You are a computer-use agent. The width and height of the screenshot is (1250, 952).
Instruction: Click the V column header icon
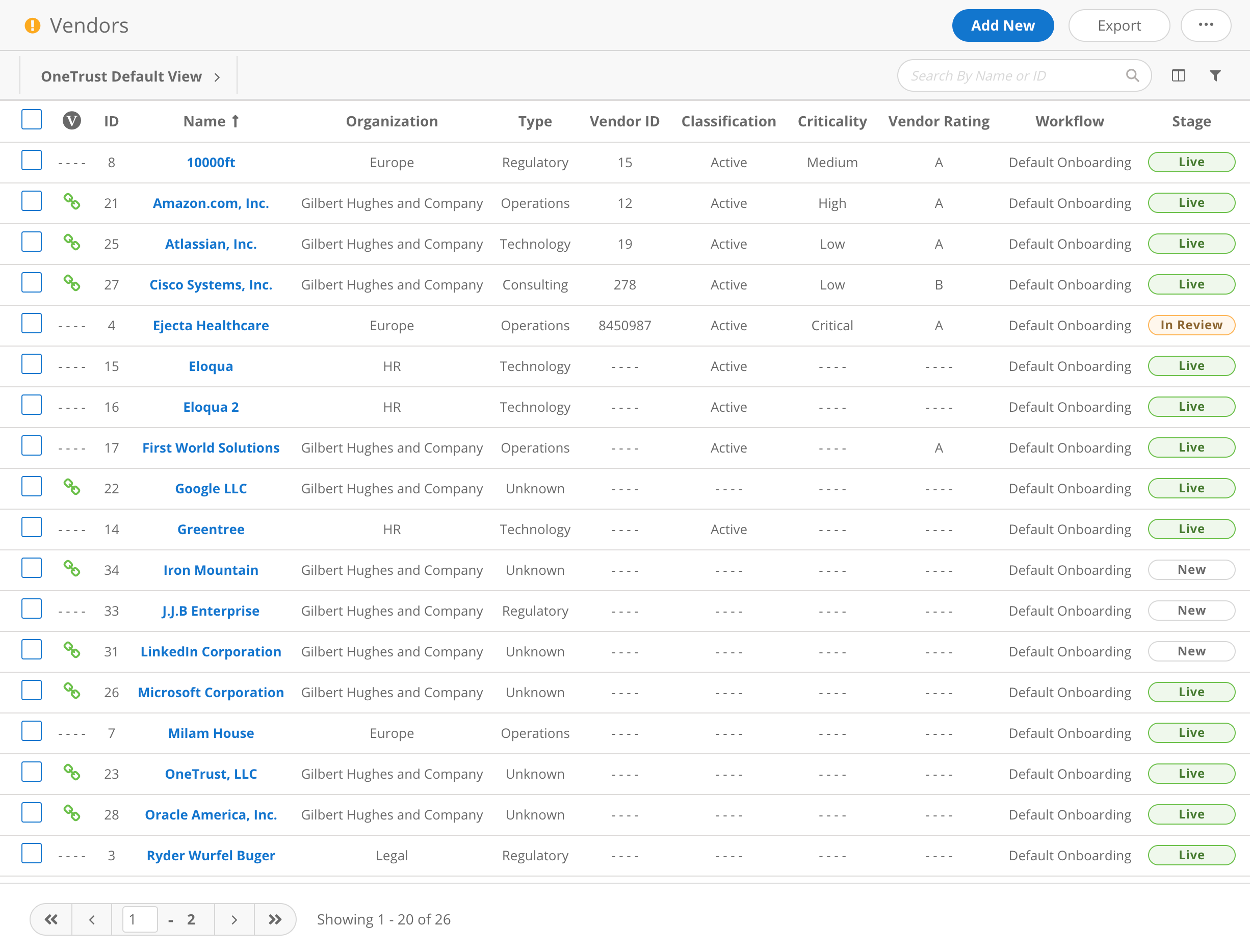click(x=72, y=121)
